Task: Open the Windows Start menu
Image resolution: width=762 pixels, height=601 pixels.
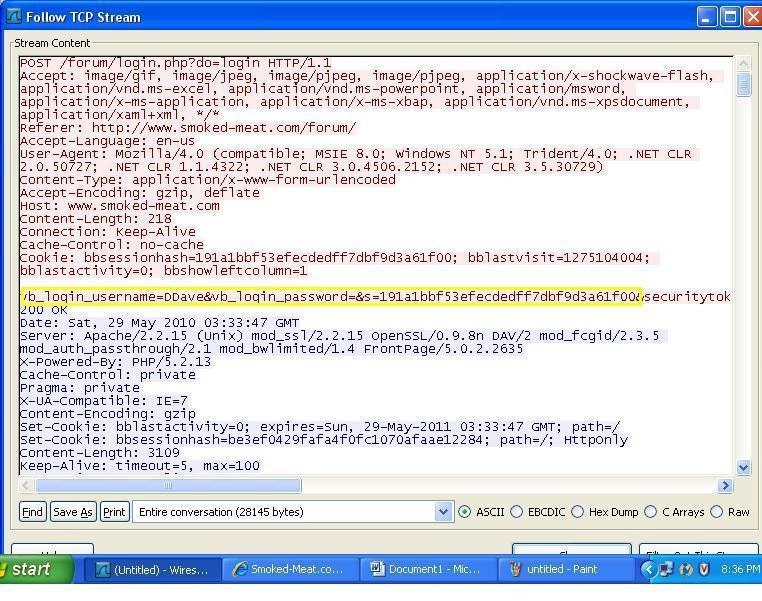Action: pos(37,569)
